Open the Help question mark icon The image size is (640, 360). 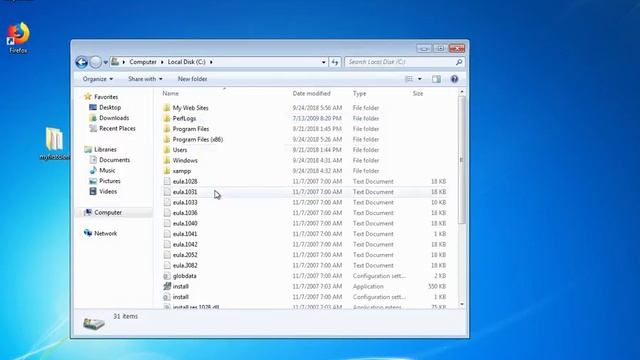click(x=454, y=79)
